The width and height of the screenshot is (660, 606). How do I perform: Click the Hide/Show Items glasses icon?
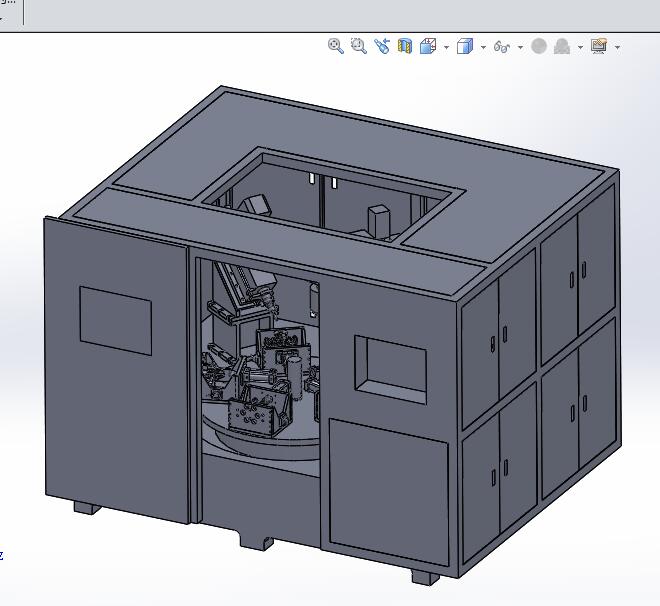click(x=502, y=46)
